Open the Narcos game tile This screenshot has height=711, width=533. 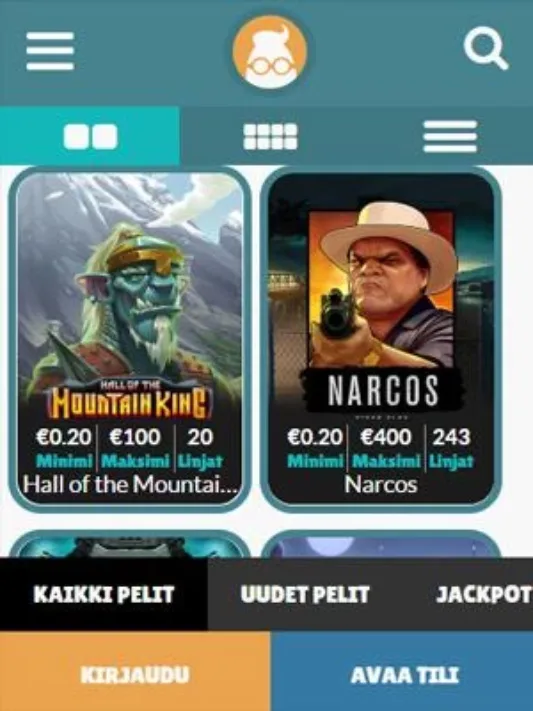pyautogui.click(x=381, y=339)
